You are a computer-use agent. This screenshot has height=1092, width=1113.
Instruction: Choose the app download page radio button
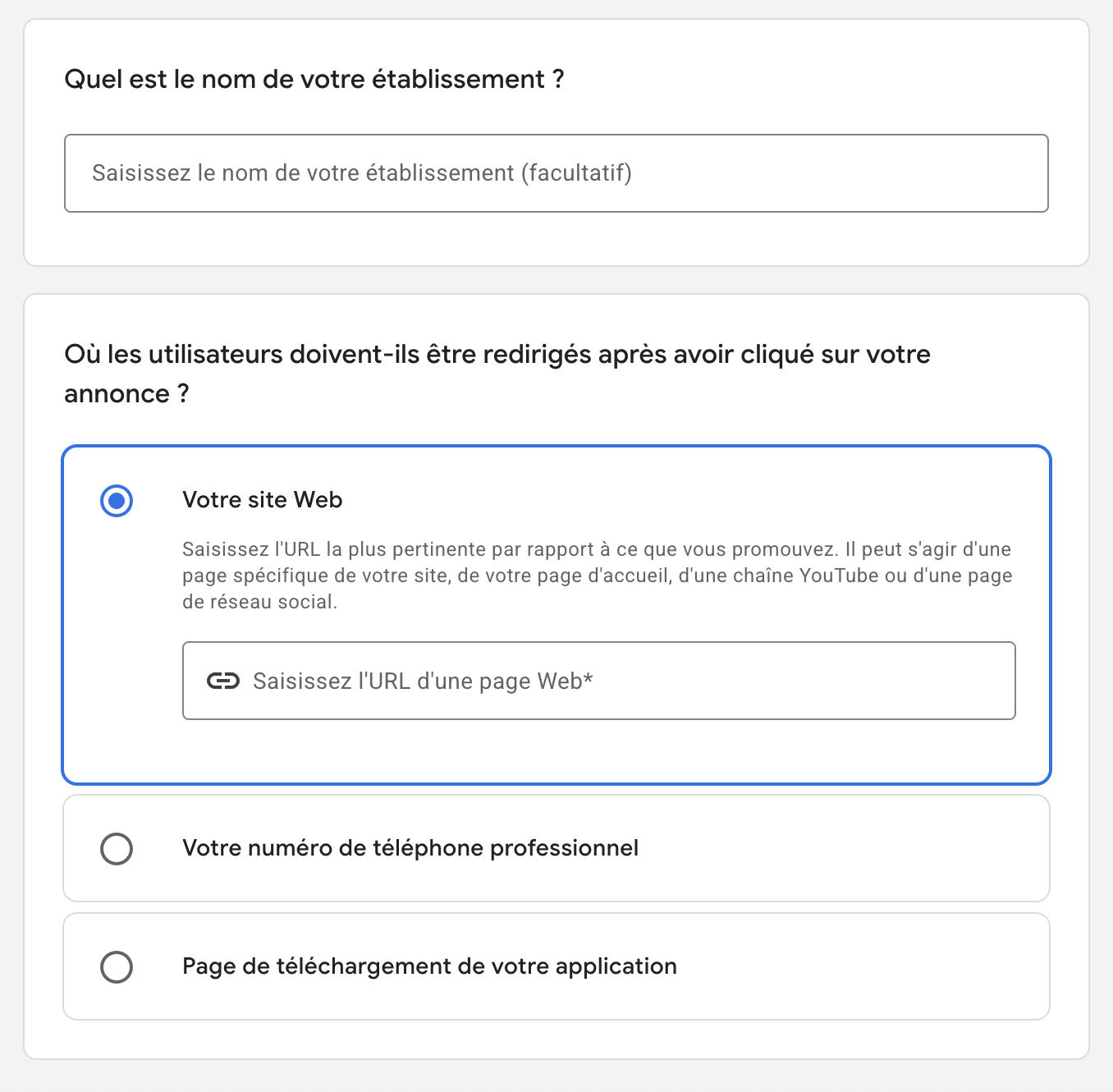pyautogui.click(x=117, y=966)
